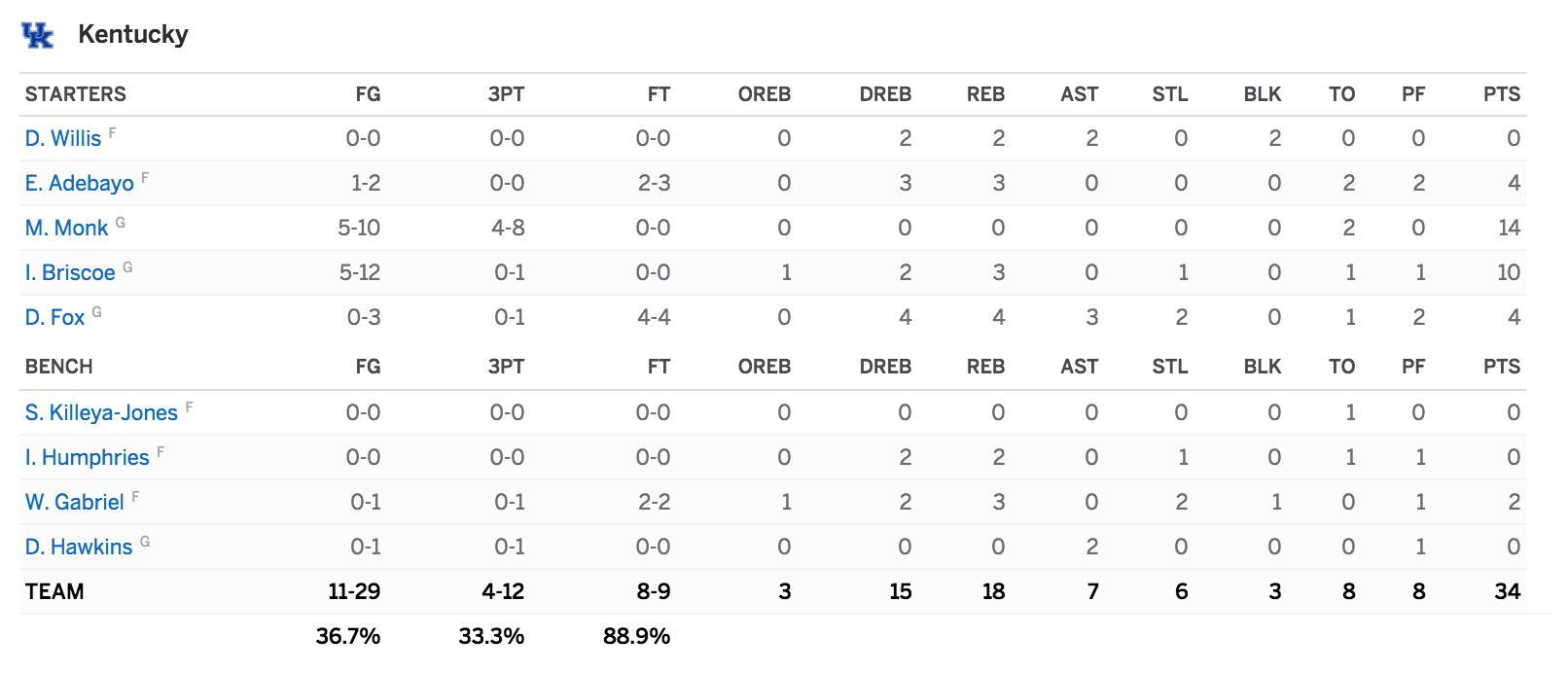
Task: Click the Kentucky Wildcats logo icon
Action: [37, 35]
